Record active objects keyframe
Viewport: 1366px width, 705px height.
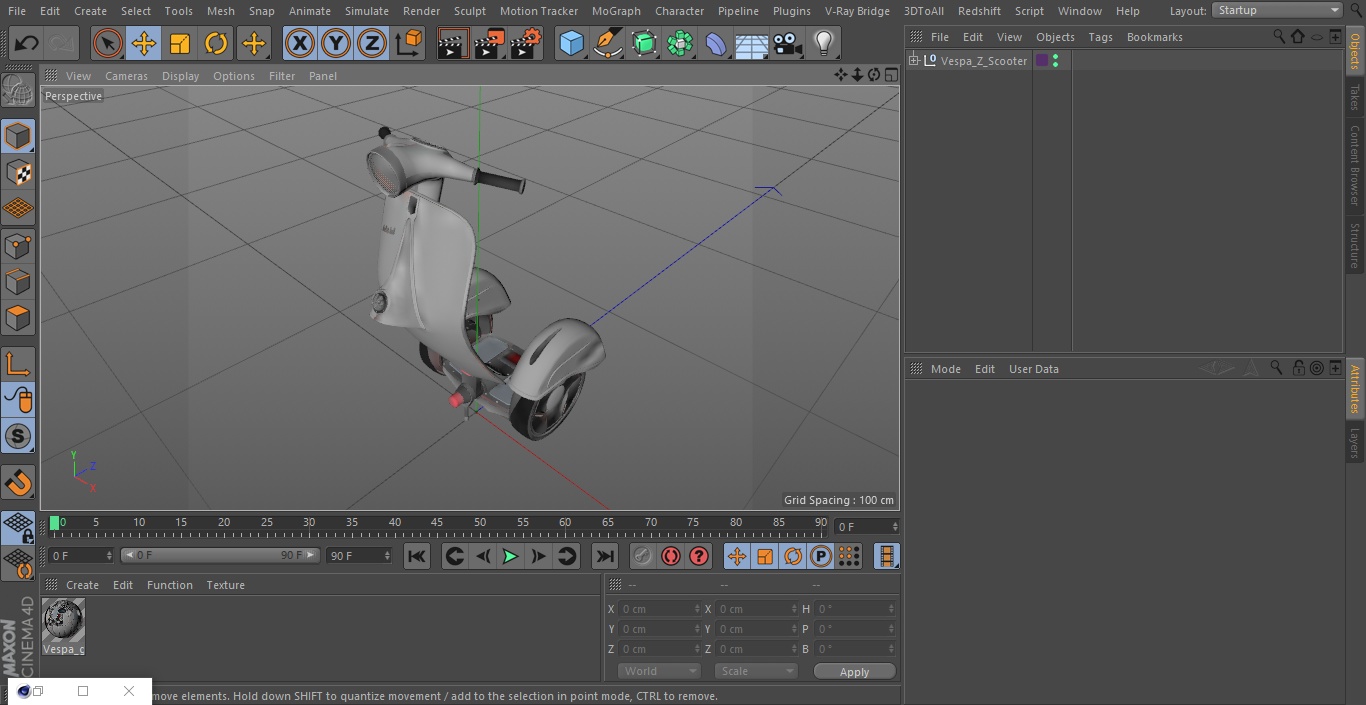tap(643, 556)
